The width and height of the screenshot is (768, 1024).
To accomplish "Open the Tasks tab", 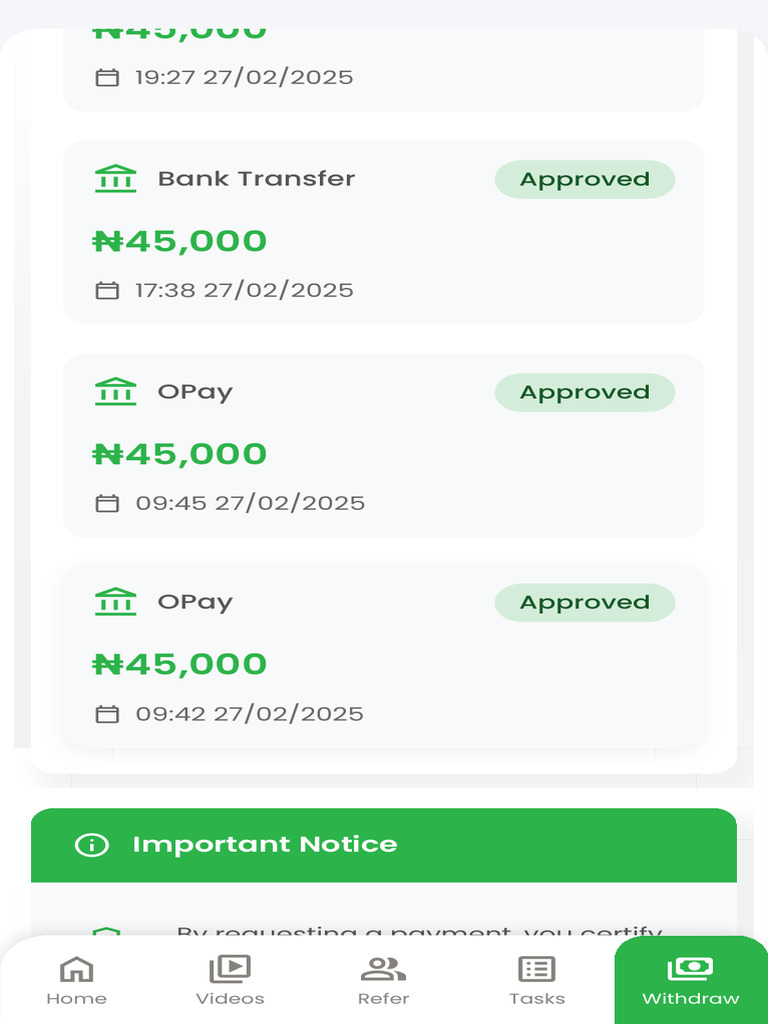I will coord(537,980).
